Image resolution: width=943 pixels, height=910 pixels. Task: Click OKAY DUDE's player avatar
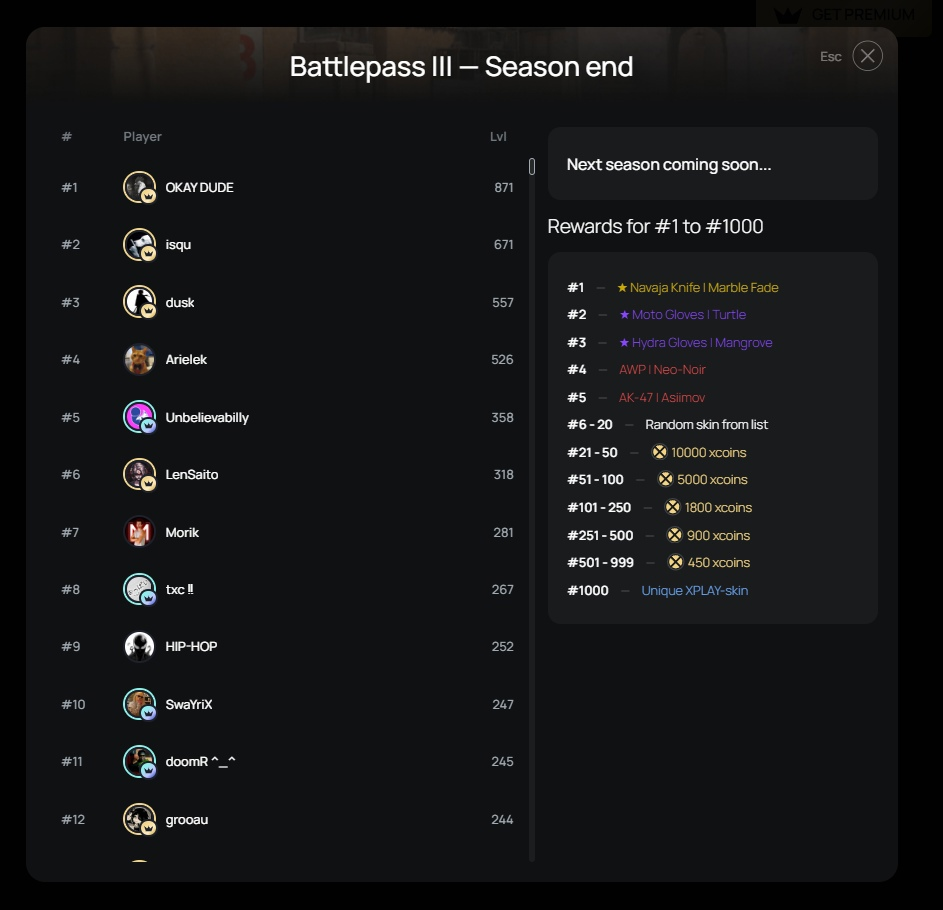[139, 187]
